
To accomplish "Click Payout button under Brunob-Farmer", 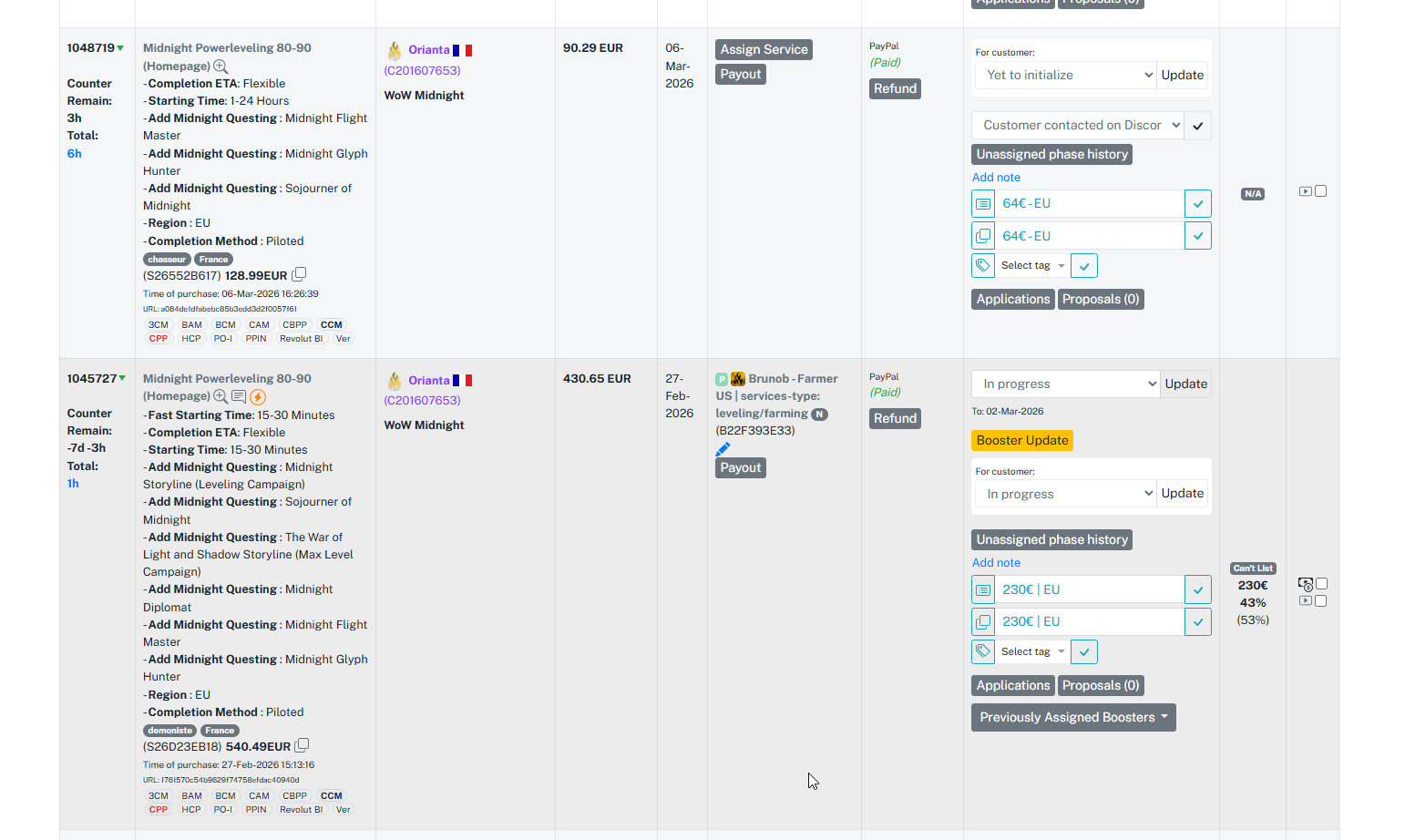I will tap(740, 468).
